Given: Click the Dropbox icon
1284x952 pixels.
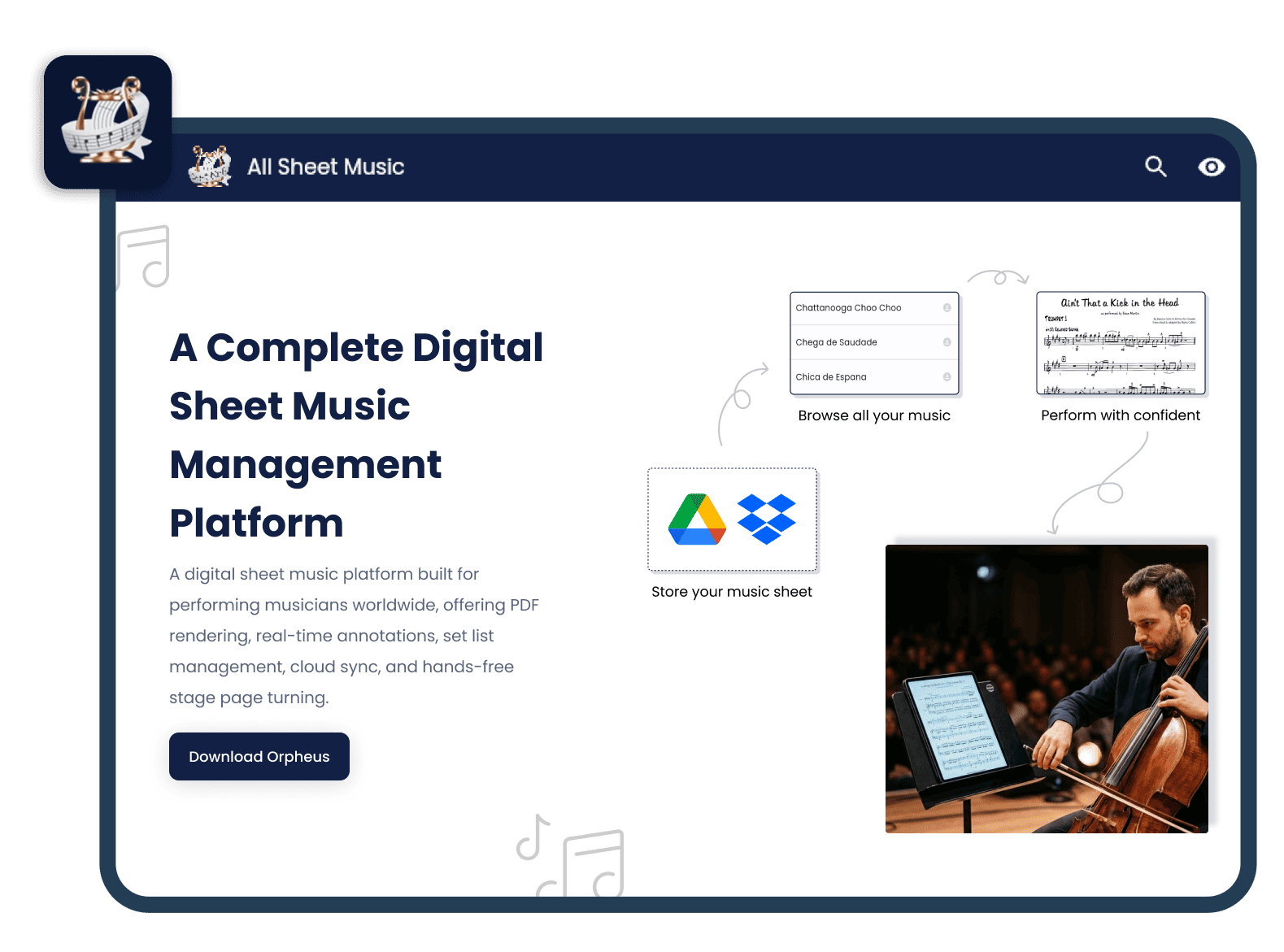Looking at the screenshot, I should point(766,519).
